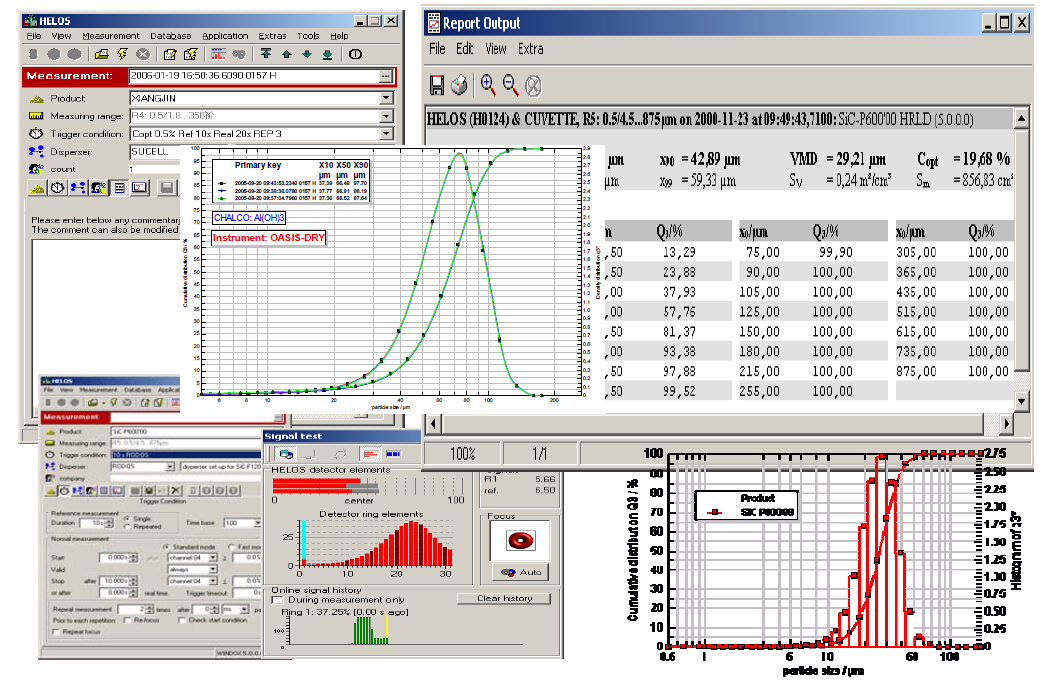The width and height of the screenshot is (1050, 692).
Task: Click the Report Output horizontal scroll left arrow
Action: click(x=433, y=424)
